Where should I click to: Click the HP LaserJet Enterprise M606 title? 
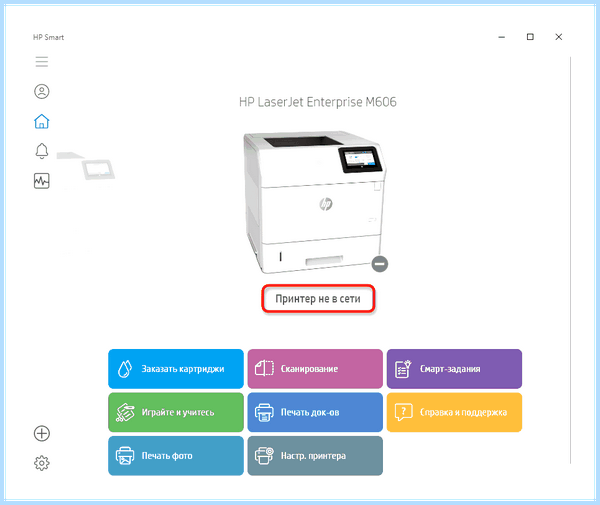[318, 102]
